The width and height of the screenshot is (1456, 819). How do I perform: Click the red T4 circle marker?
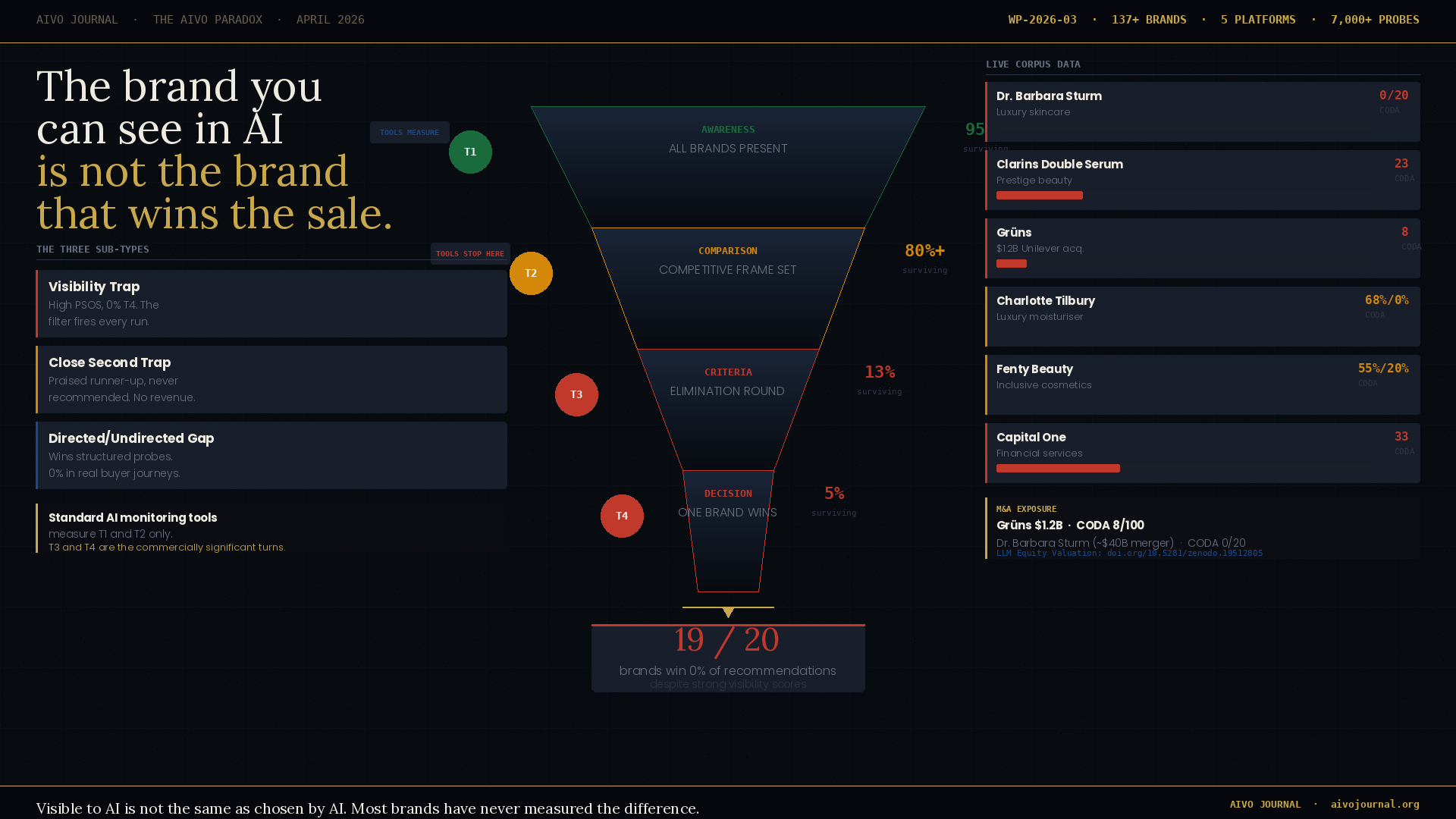coord(622,516)
